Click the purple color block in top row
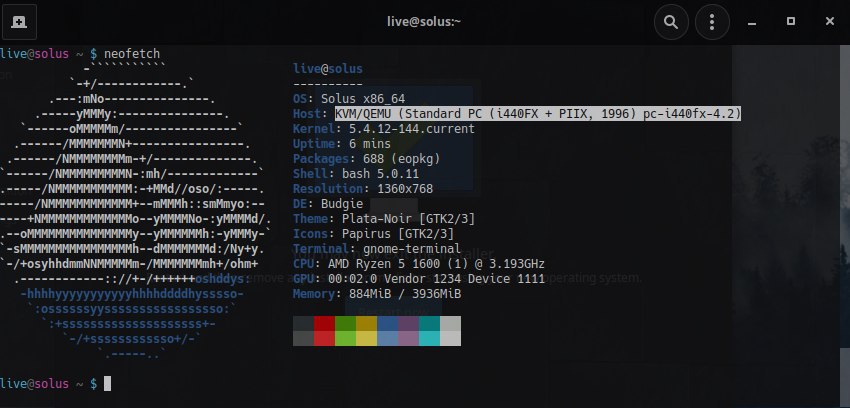850x408 pixels. (x=408, y=323)
